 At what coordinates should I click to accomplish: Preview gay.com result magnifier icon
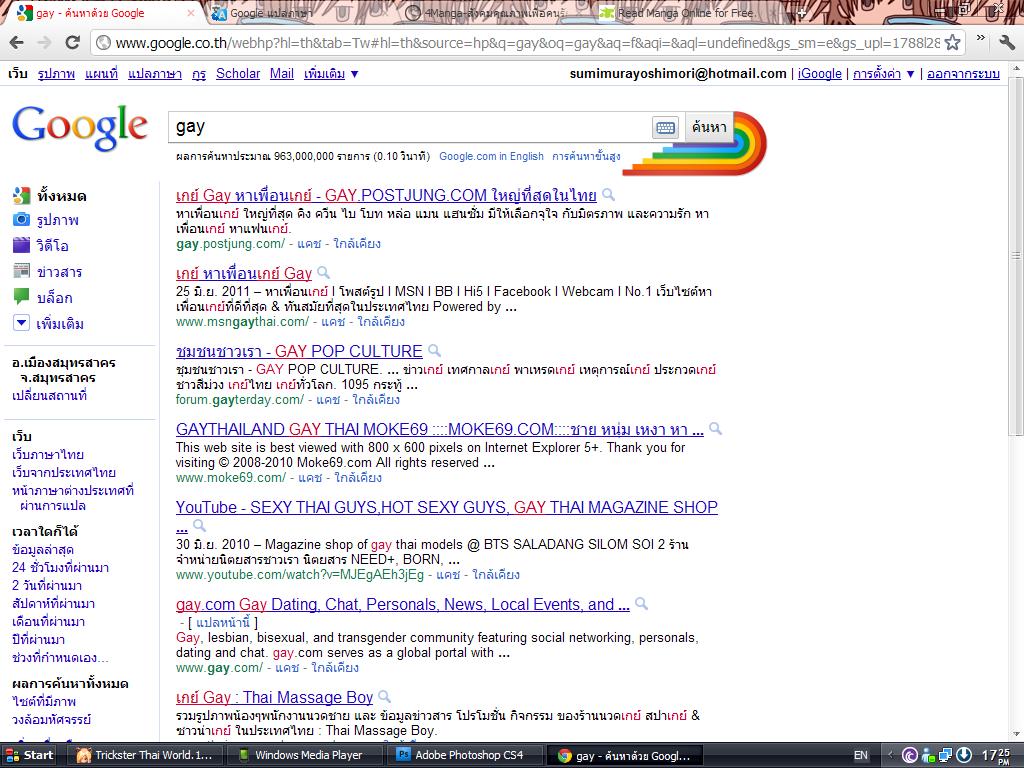pos(641,603)
